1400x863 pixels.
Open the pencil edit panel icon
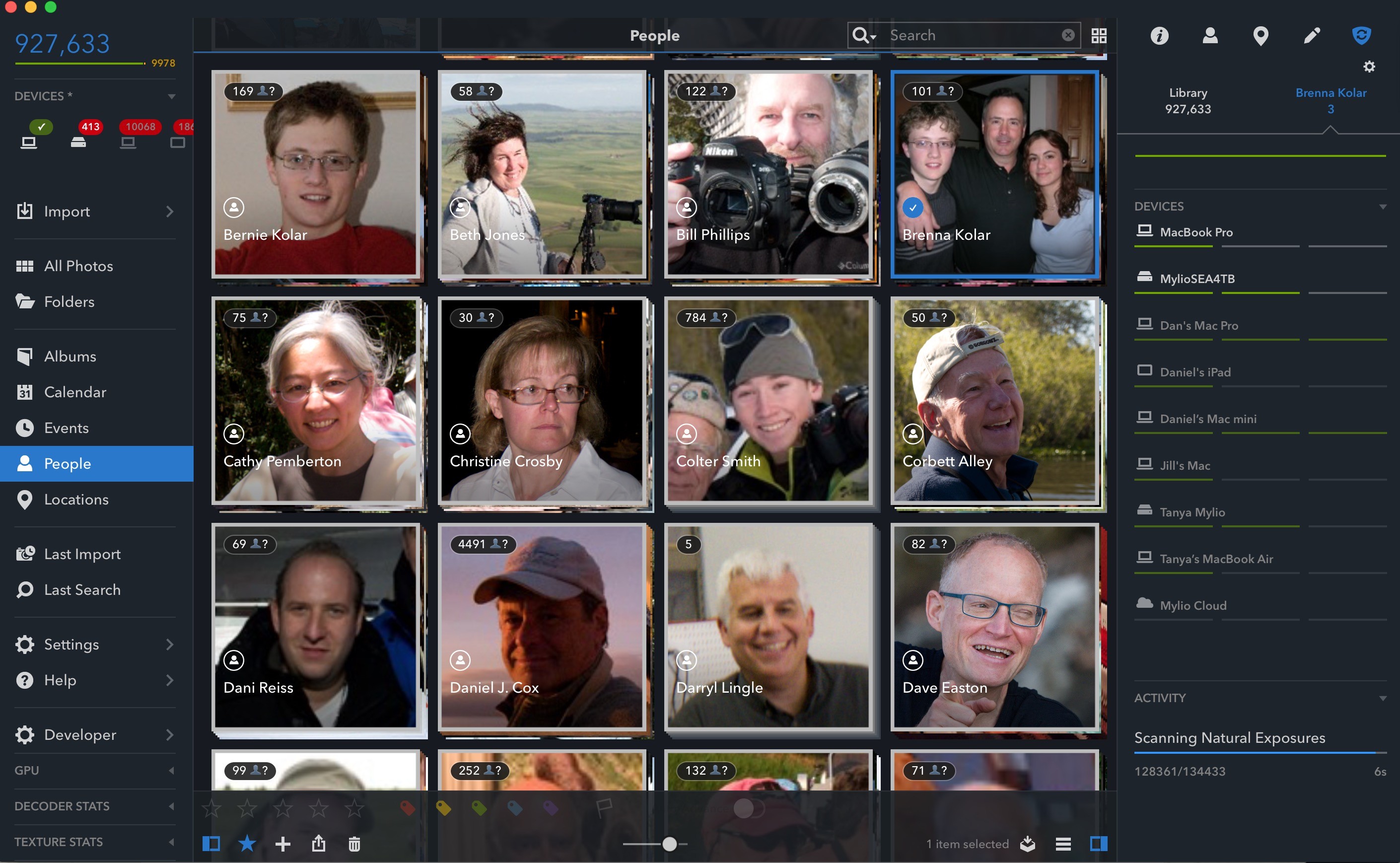click(x=1312, y=35)
